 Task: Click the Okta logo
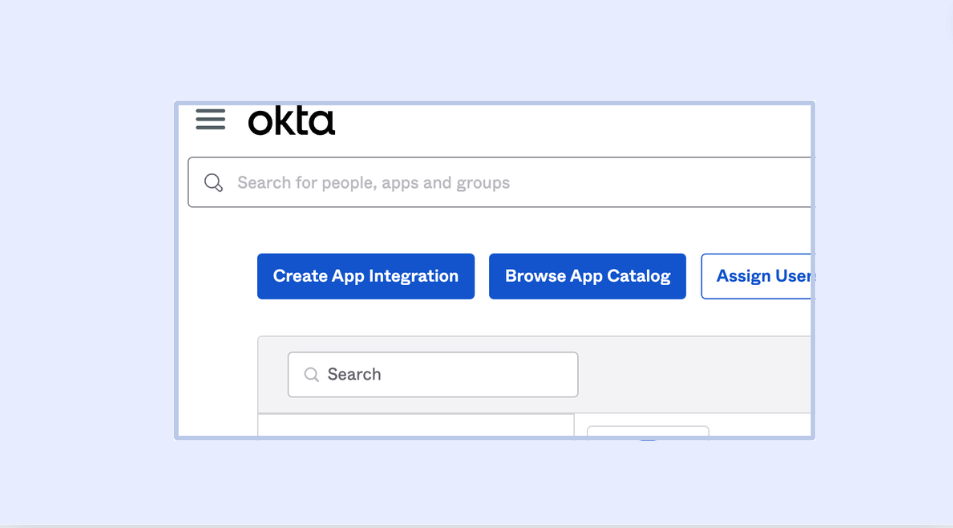[x=291, y=121]
